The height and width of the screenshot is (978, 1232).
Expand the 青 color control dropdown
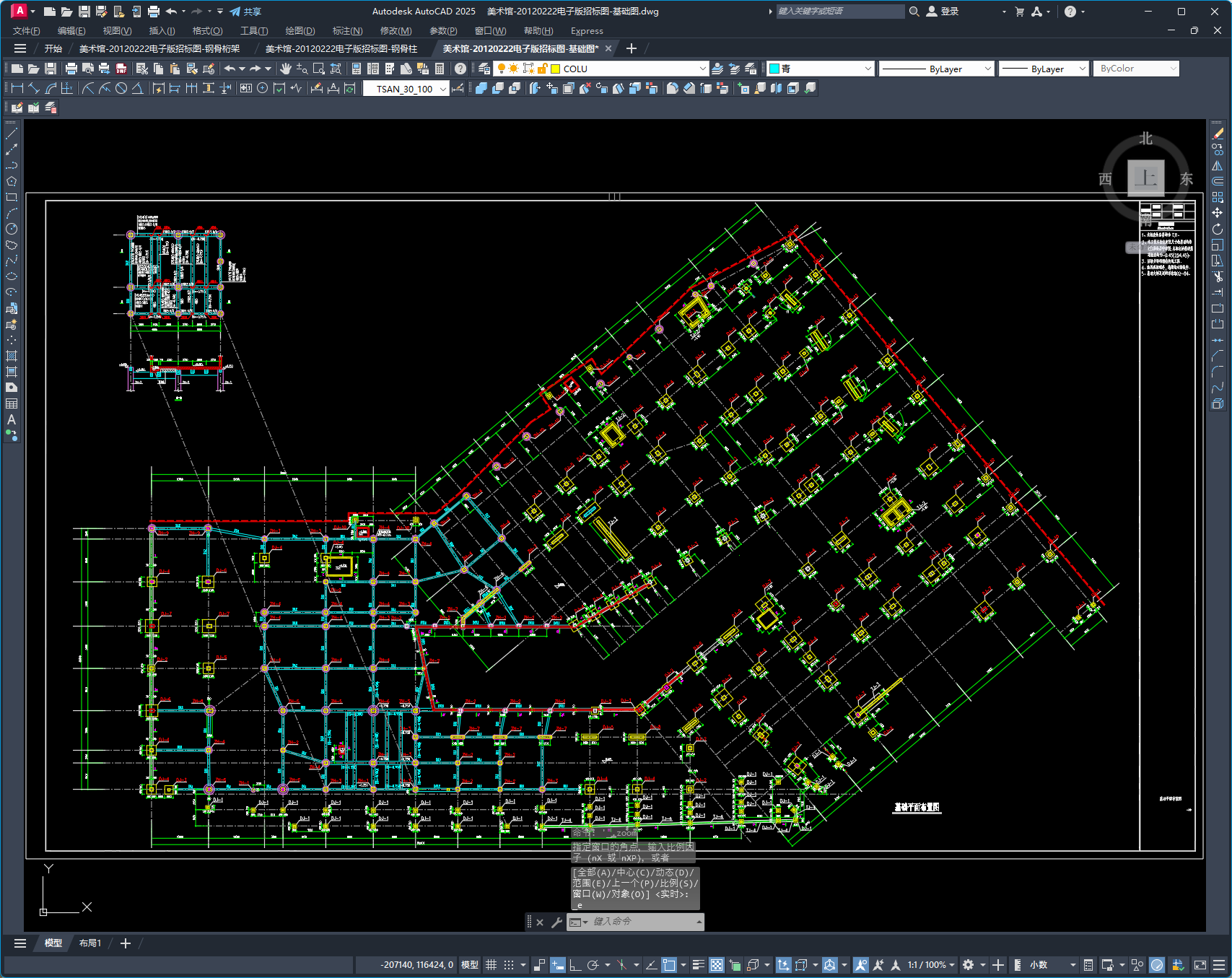point(868,69)
